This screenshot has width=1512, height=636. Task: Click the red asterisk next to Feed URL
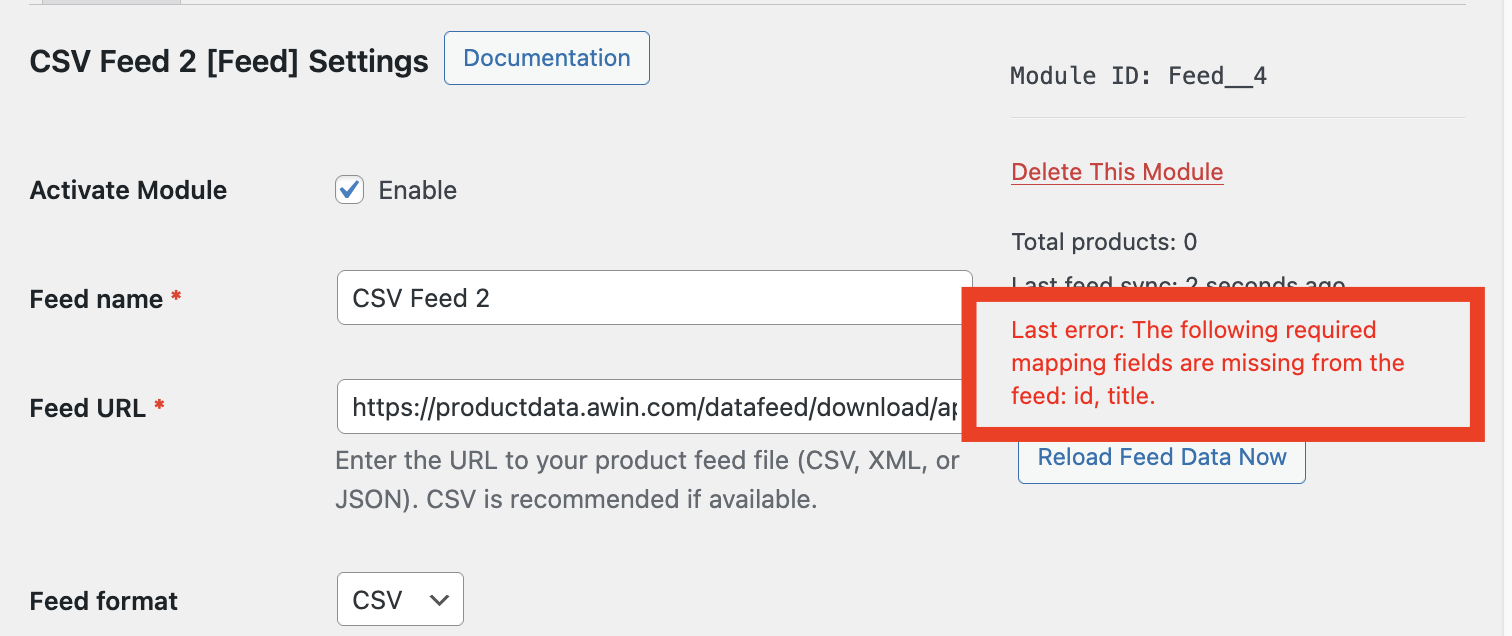160,406
